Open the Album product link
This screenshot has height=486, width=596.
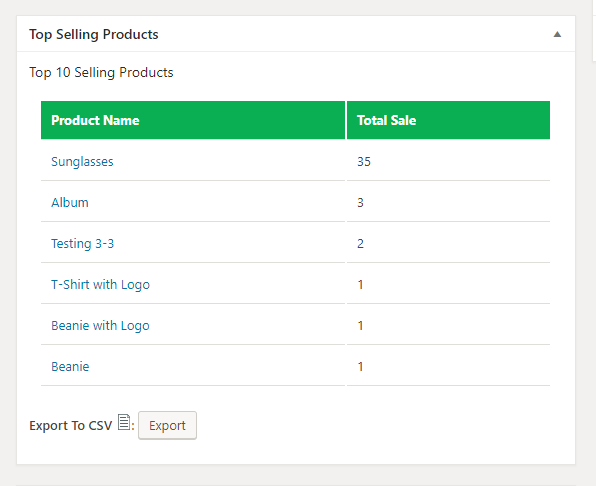70,203
